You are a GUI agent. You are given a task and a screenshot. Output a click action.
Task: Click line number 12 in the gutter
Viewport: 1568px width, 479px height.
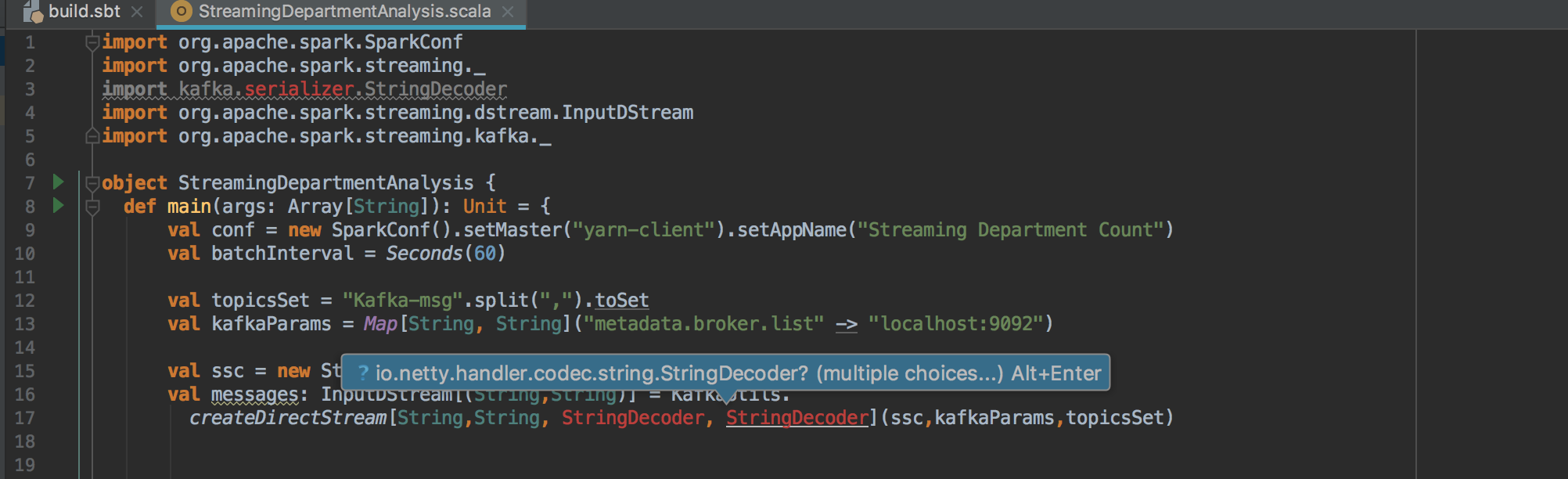coord(24,301)
